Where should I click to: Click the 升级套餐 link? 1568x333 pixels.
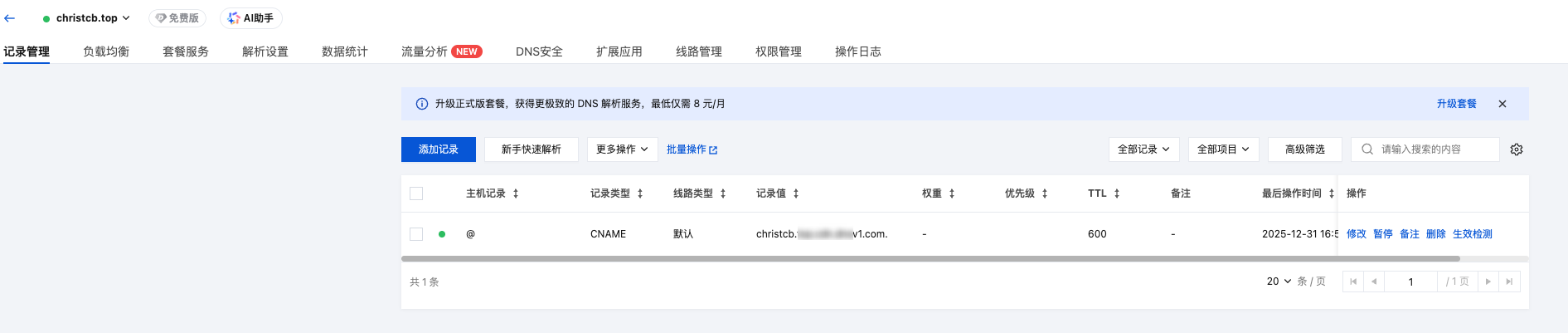coord(1456,104)
